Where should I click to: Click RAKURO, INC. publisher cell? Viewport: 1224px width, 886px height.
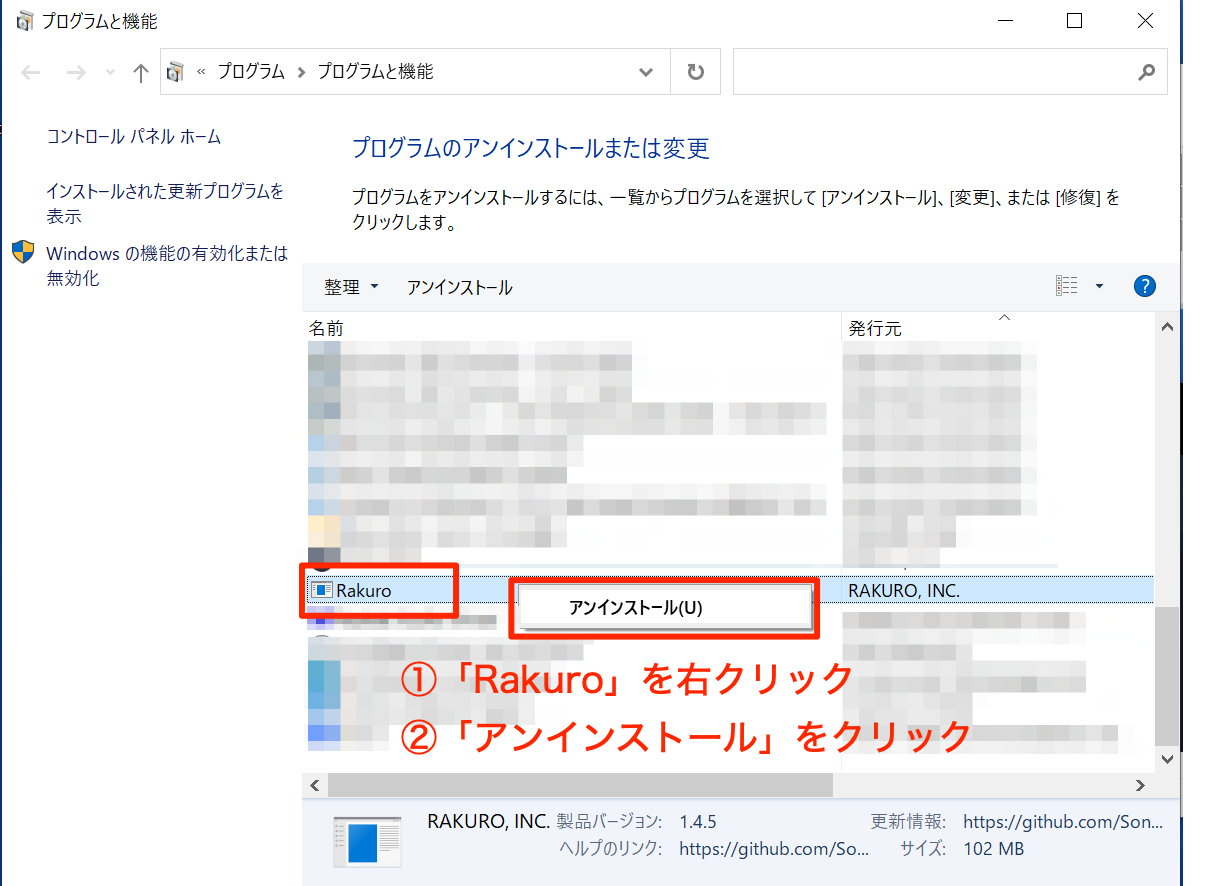pos(904,590)
